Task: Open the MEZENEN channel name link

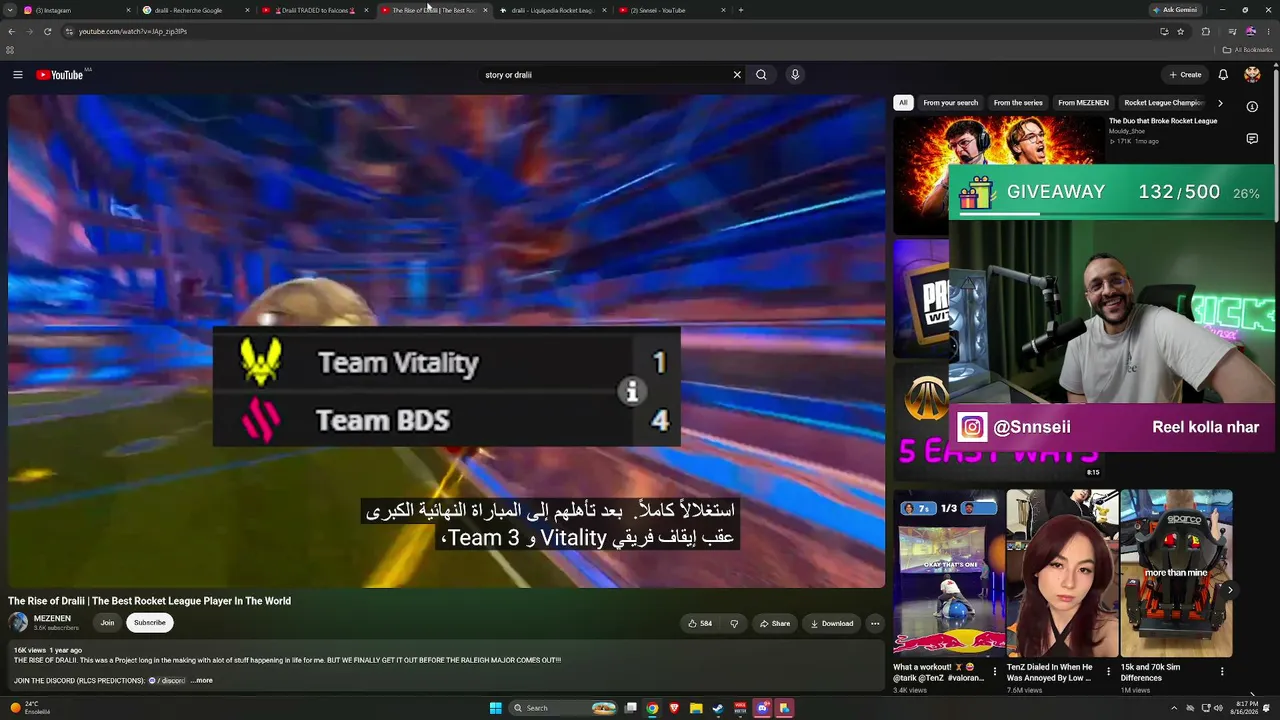Action: 52,619
